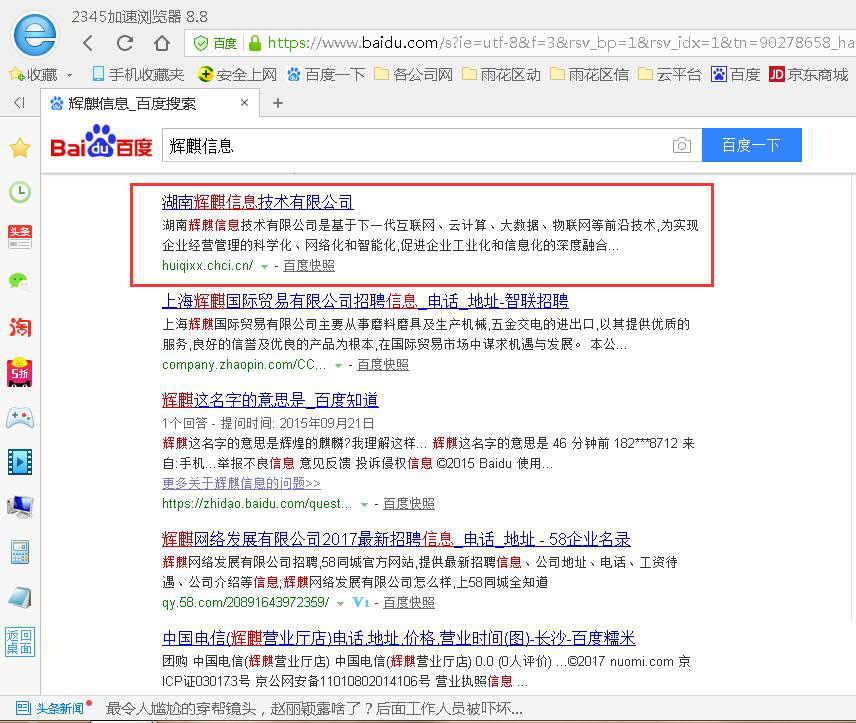Open the 最令人尴尬的穿帮镜头 news headline
The width and height of the screenshot is (856, 723).
click(x=314, y=709)
